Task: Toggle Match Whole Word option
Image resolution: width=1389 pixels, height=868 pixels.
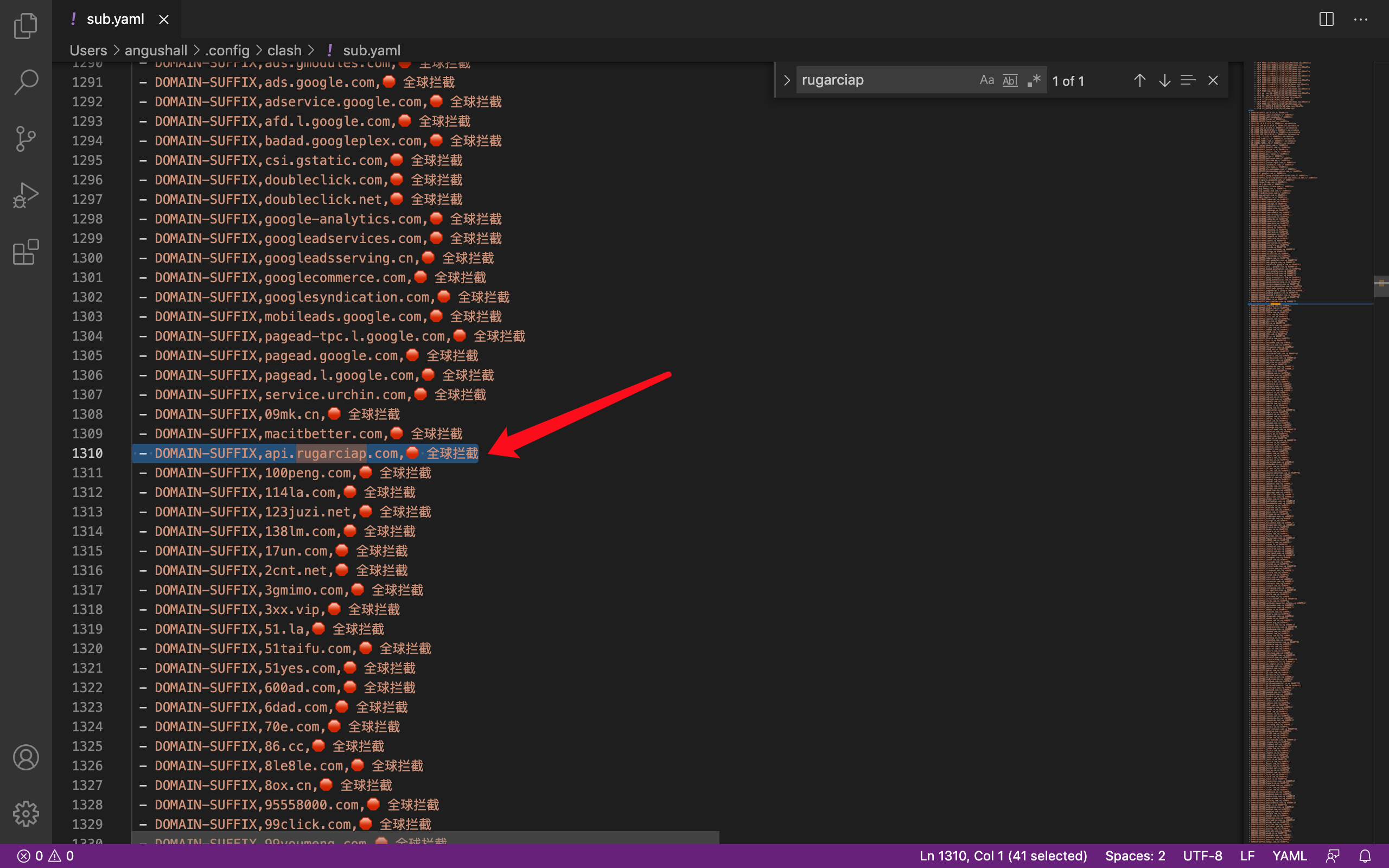Action: [1010, 80]
